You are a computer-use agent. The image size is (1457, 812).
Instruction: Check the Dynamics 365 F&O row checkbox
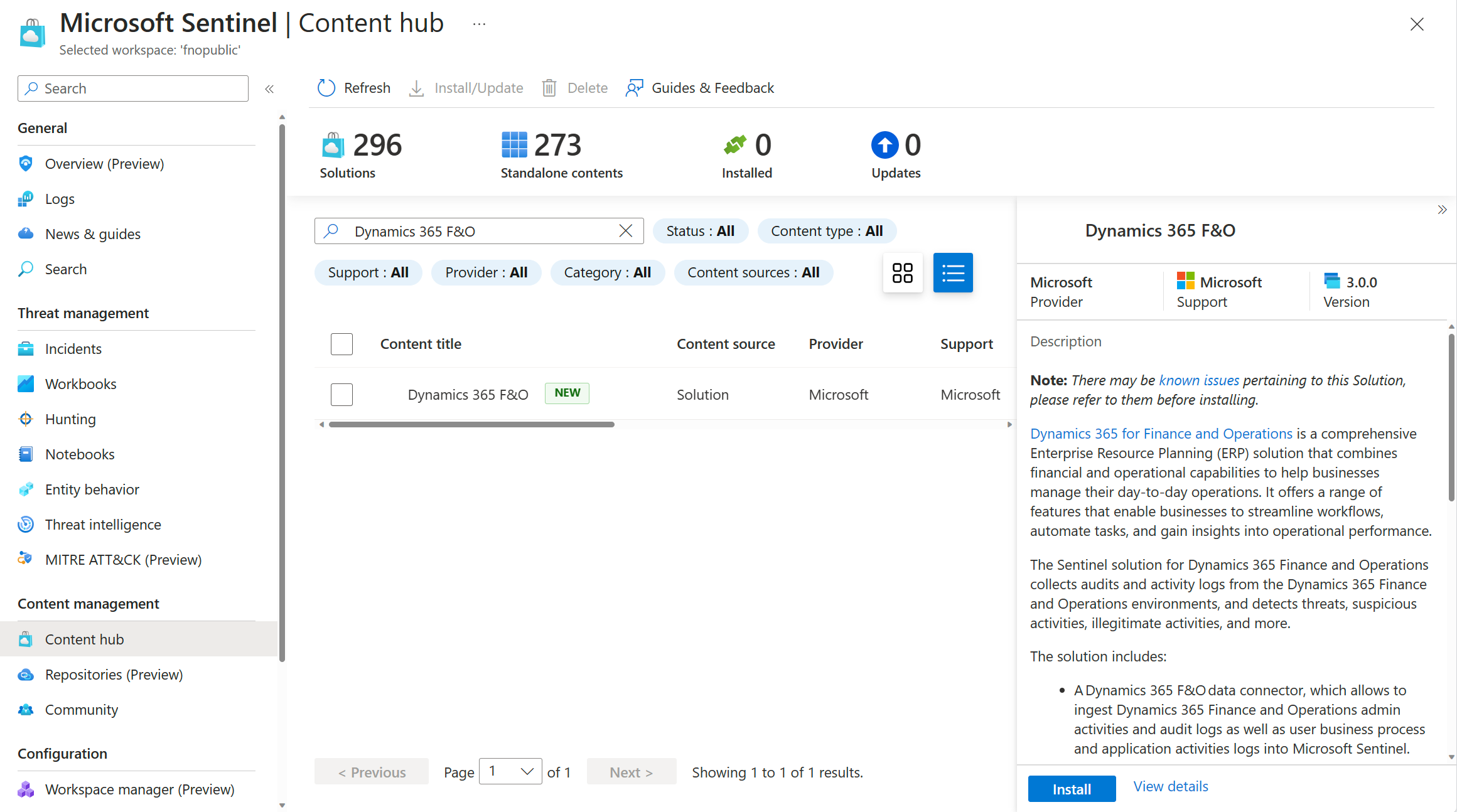341,395
